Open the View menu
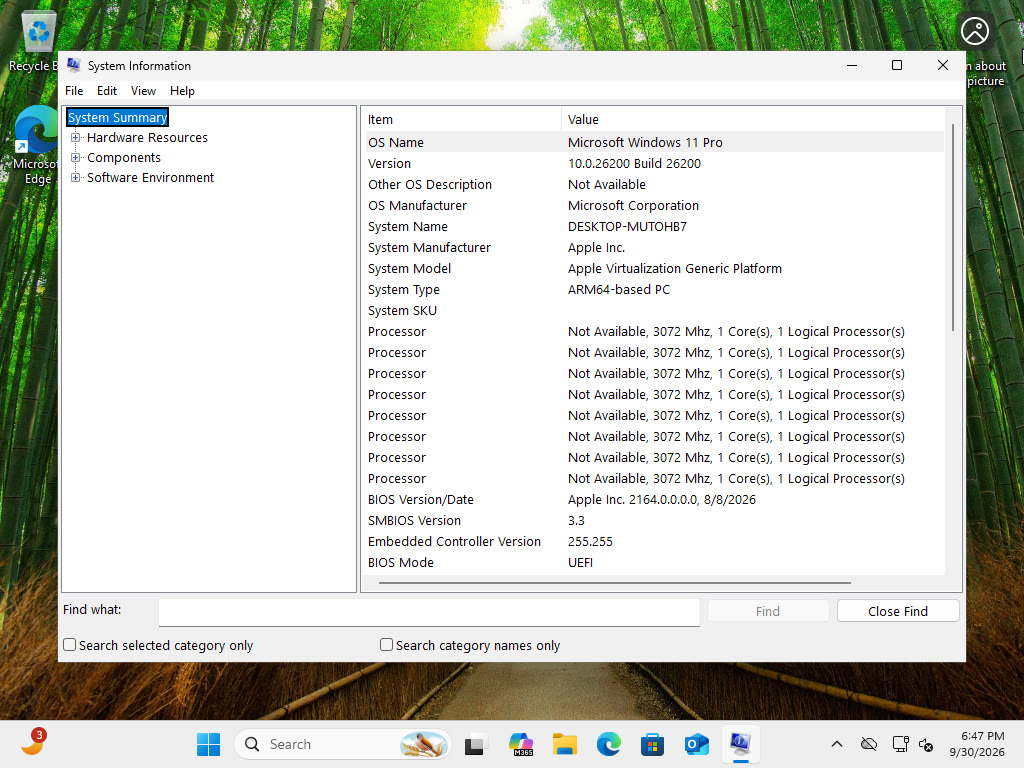This screenshot has height=768, width=1024. click(143, 91)
